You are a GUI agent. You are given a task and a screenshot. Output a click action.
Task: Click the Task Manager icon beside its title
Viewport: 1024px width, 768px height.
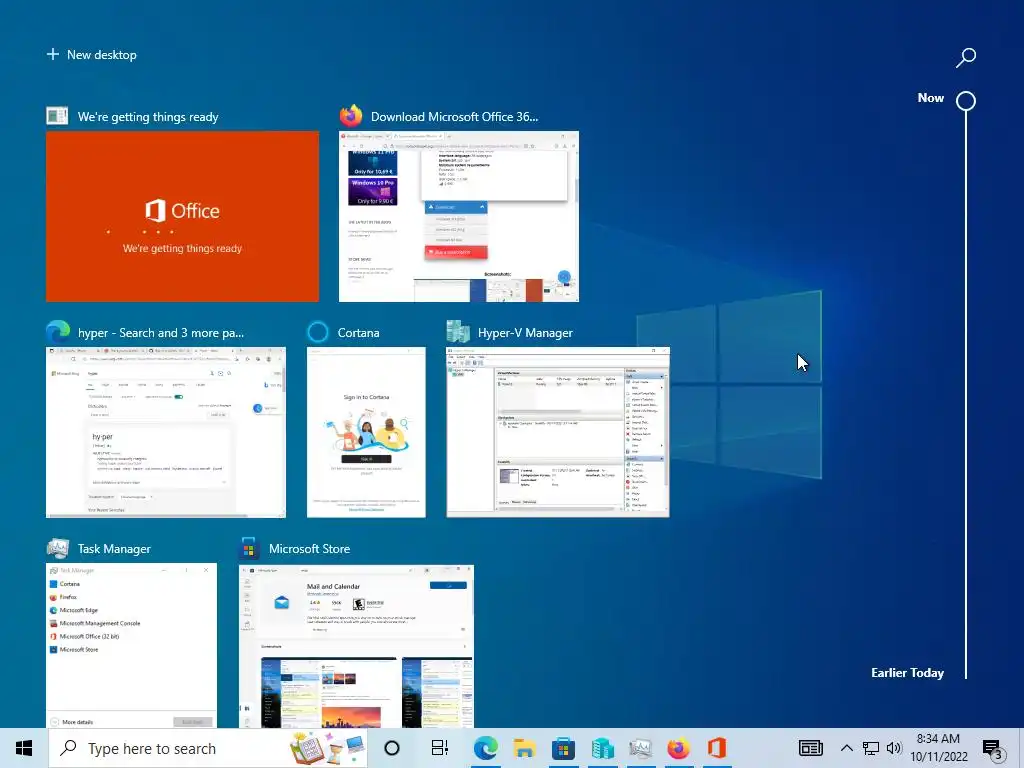tap(57, 548)
